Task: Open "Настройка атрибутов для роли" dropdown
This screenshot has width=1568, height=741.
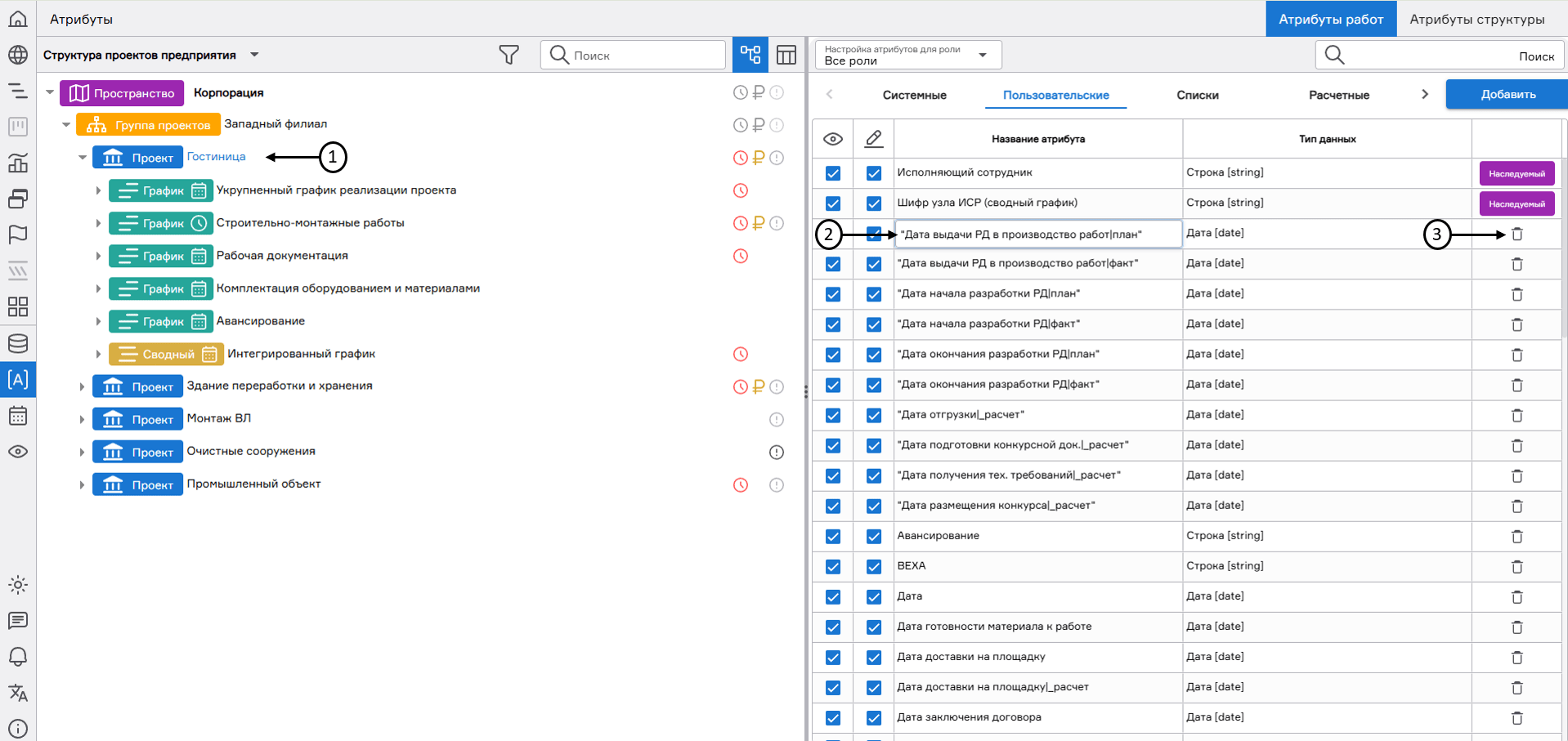Action: click(x=907, y=55)
